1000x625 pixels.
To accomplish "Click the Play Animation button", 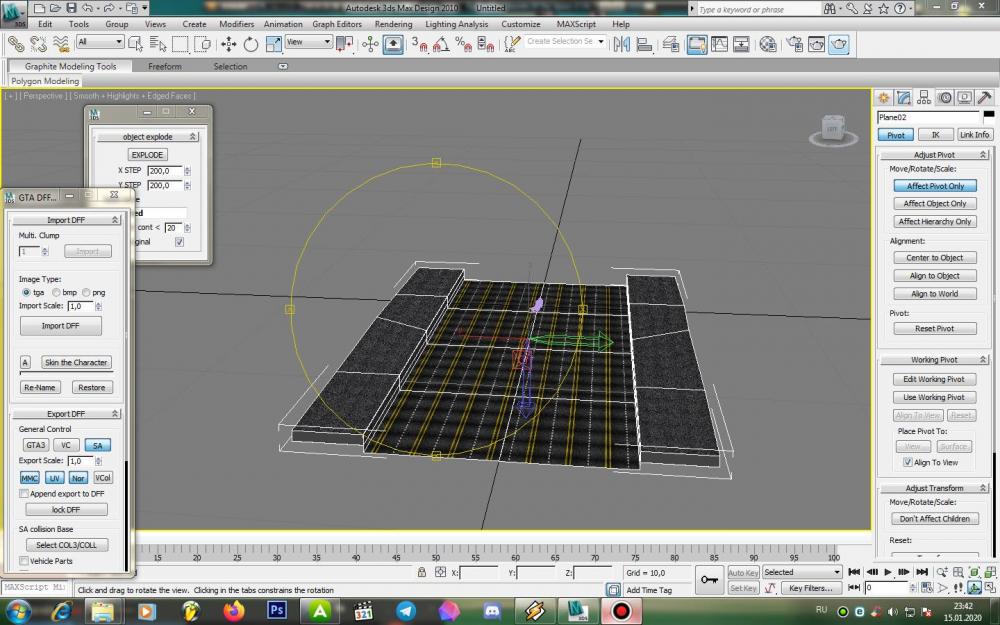I will point(888,572).
